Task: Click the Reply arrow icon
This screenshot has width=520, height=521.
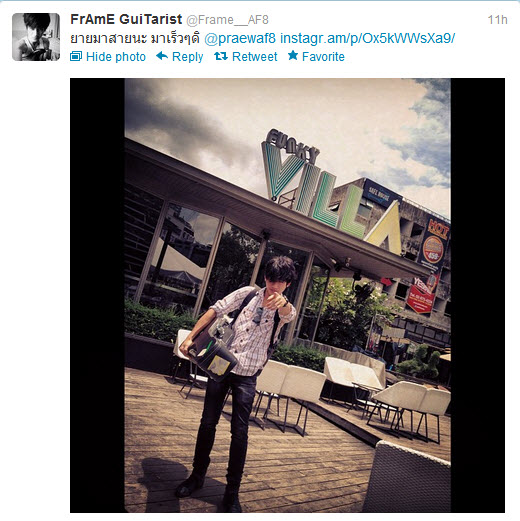Action: coord(162,56)
